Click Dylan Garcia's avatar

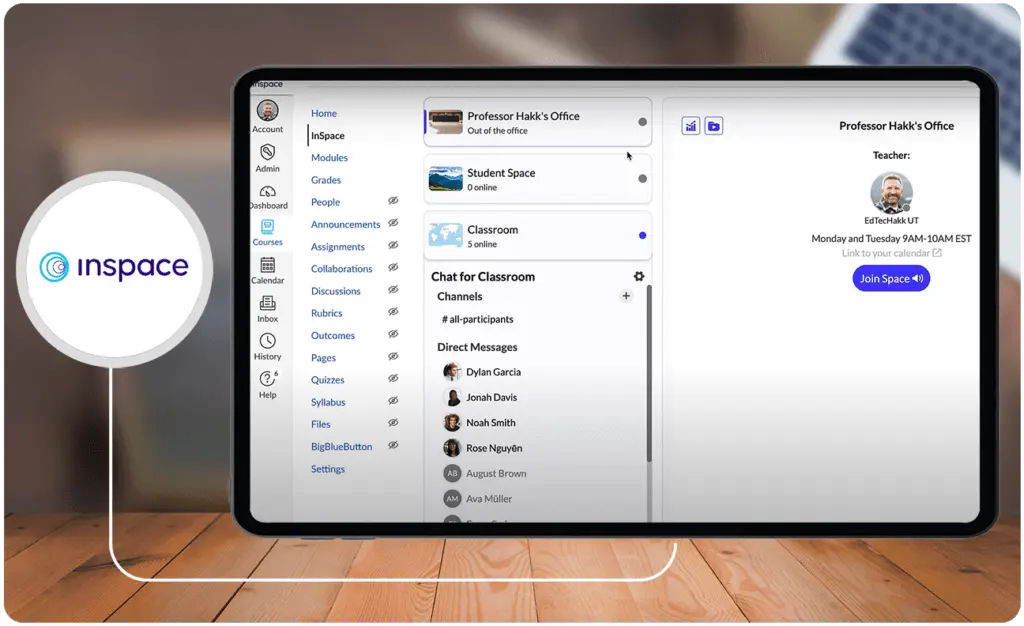452,372
